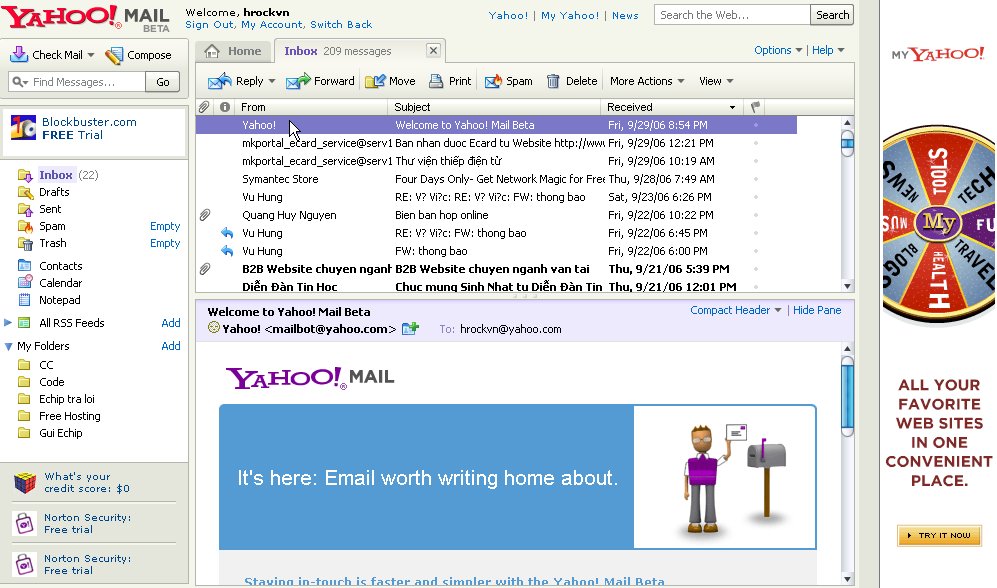Expand the All RSS Feeds section
This screenshot has height=588, width=997.
[x=9, y=323]
